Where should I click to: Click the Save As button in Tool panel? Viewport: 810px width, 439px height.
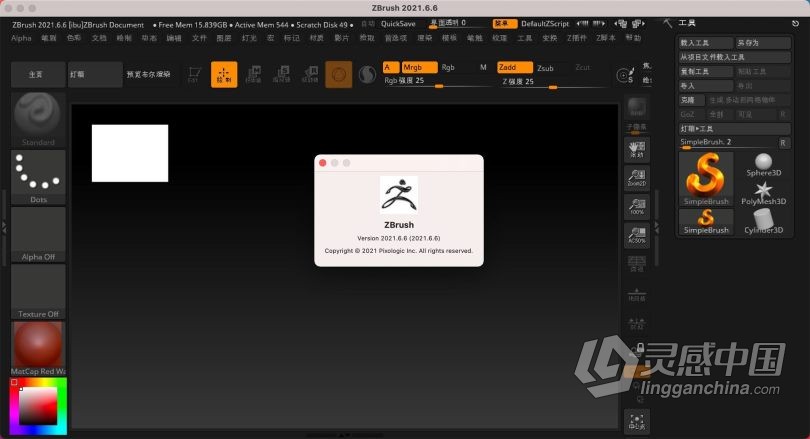coord(764,43)
